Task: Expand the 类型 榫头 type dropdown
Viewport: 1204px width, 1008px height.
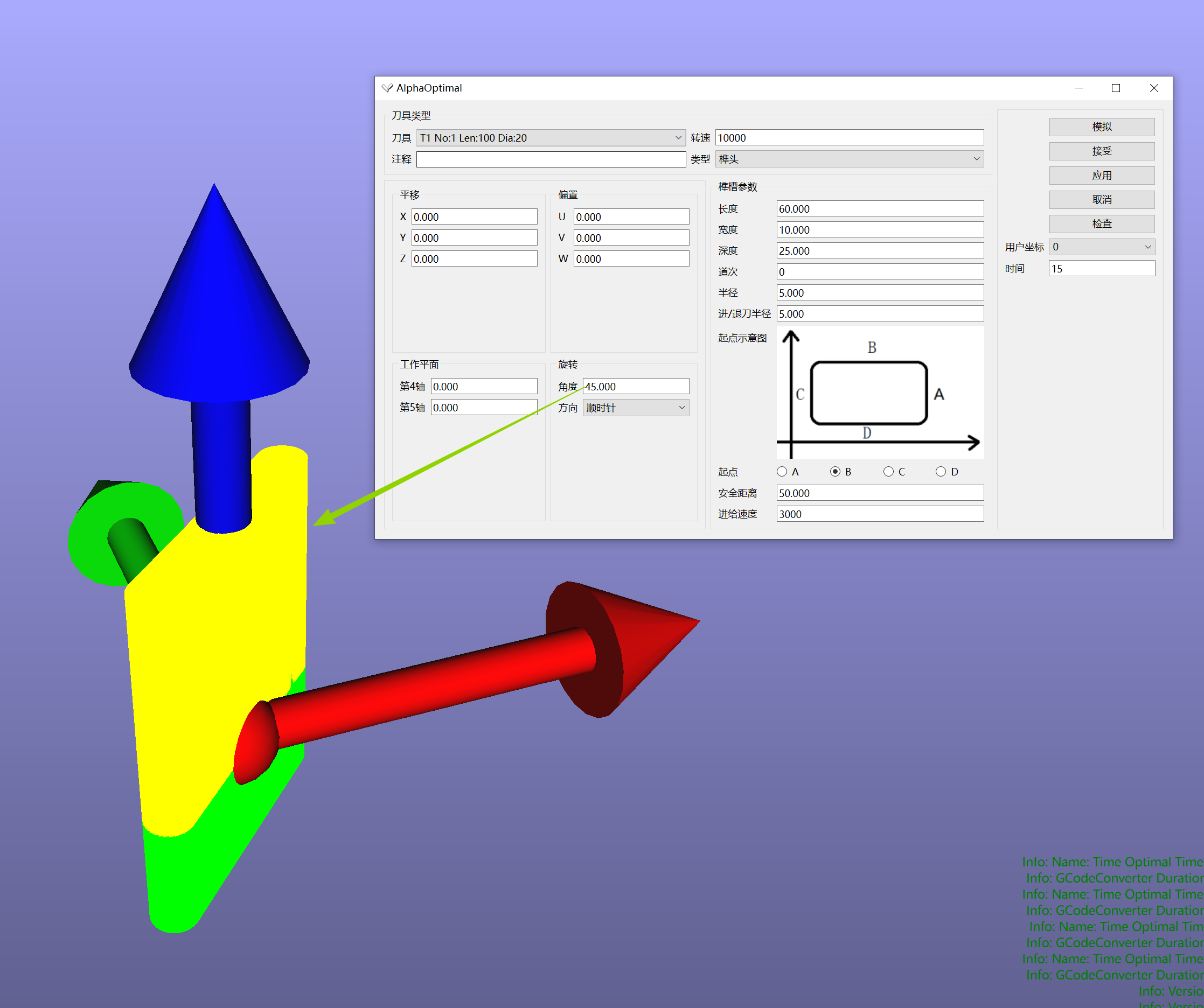Action: (848, 159)
